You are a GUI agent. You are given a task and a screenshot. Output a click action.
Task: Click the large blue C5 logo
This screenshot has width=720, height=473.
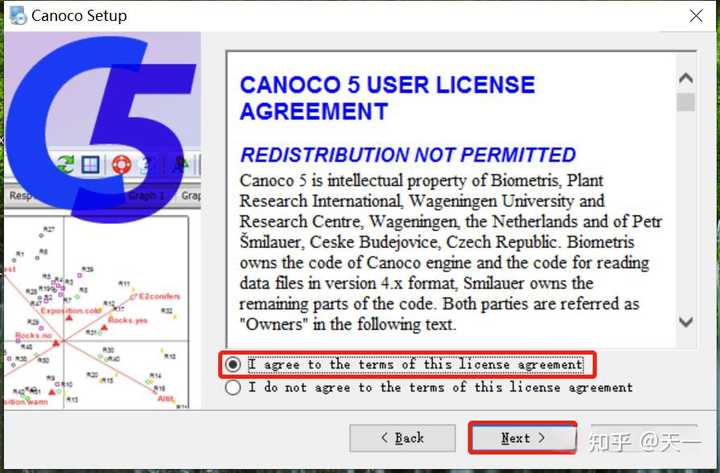tap(99, 129)
